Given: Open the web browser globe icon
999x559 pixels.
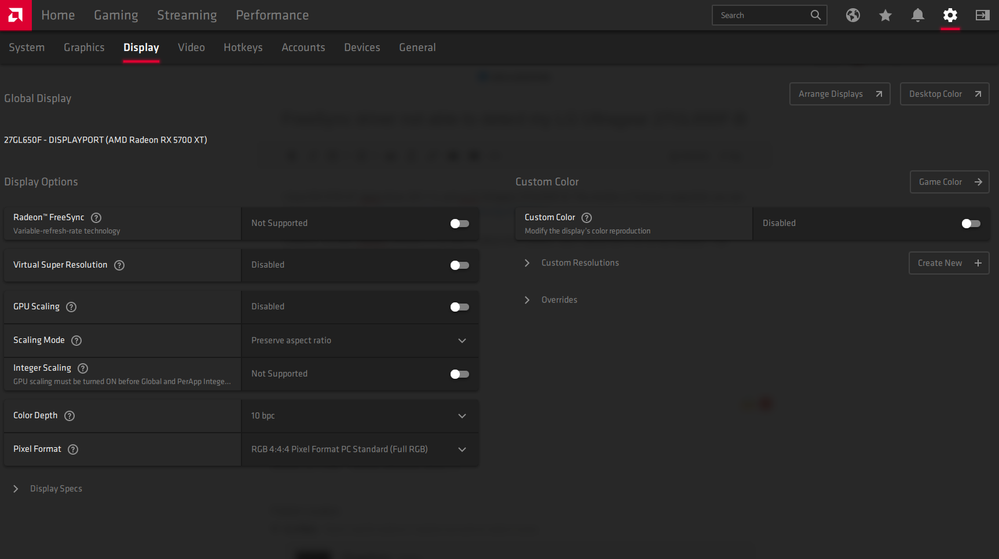Looking at the screenshot, I should point(852,15).
